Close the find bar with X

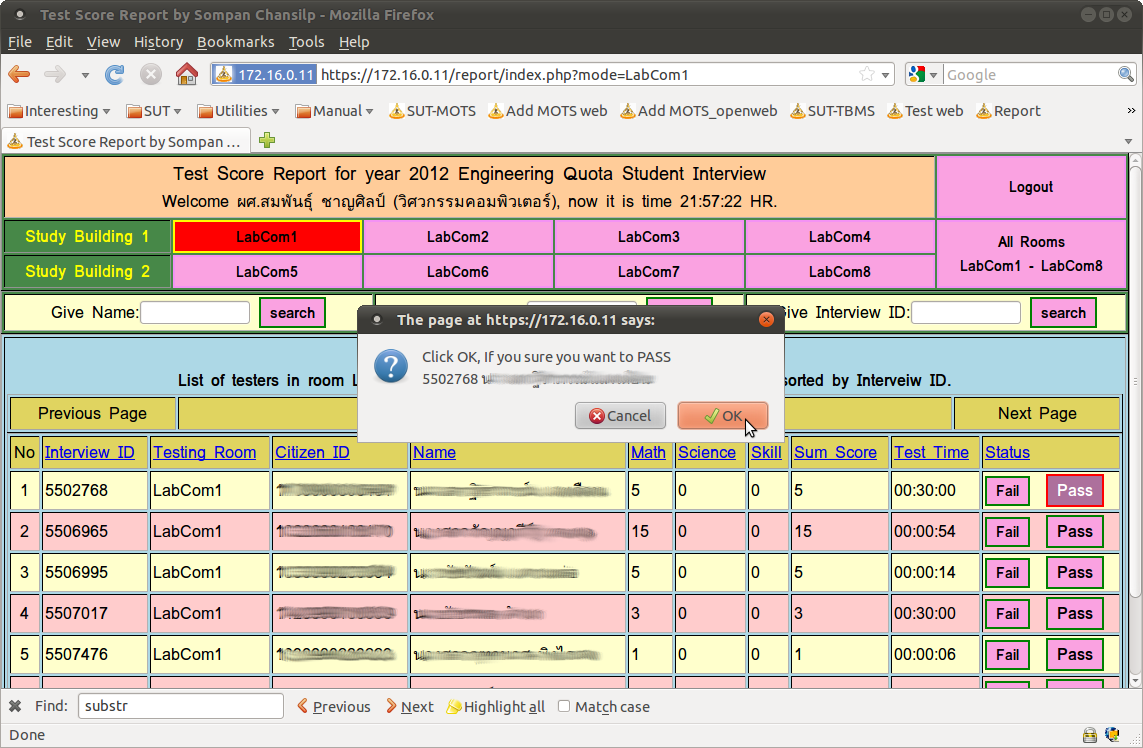[x=15, y=706]
